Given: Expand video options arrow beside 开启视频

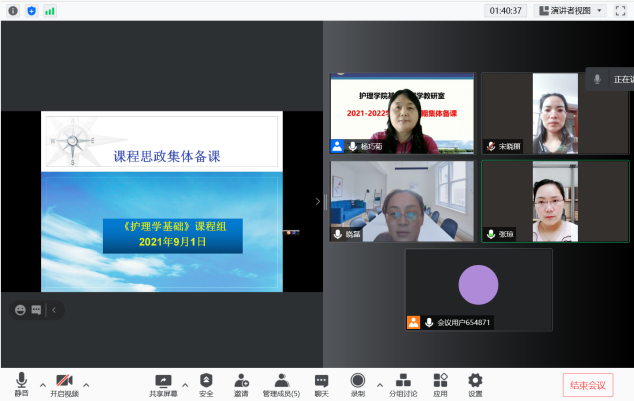Looking at the screenshot, I should tap(86, 383).
